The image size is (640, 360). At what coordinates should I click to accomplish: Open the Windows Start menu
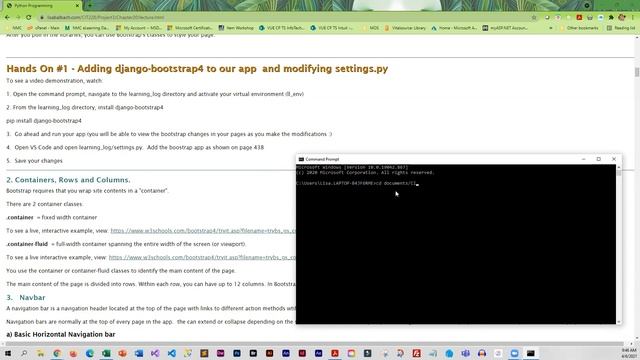coord(8,353)
